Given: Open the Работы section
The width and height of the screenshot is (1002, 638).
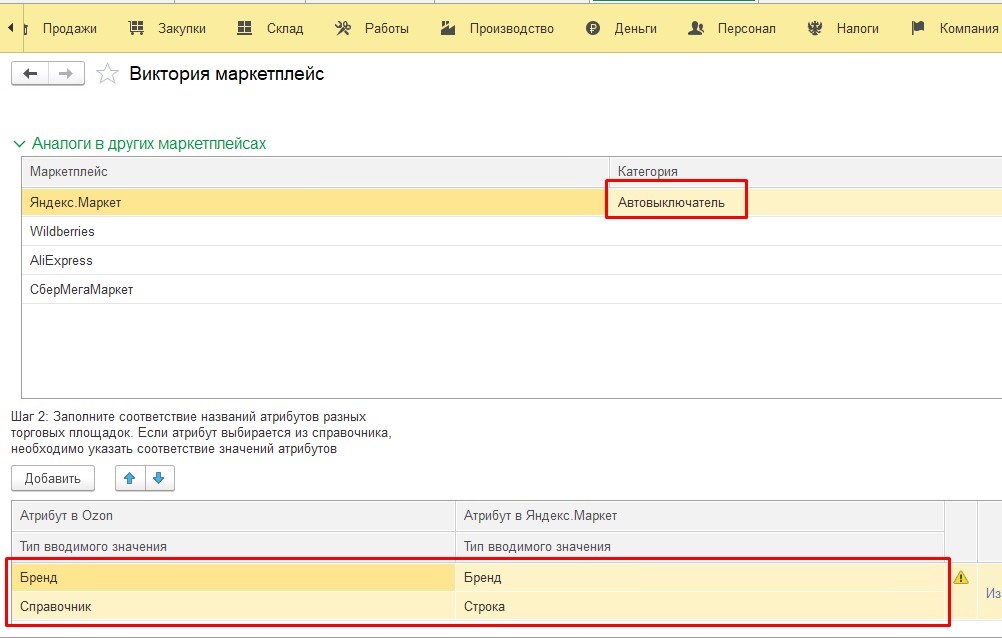Looking at the screenshot, I should [x=387, y=29].
